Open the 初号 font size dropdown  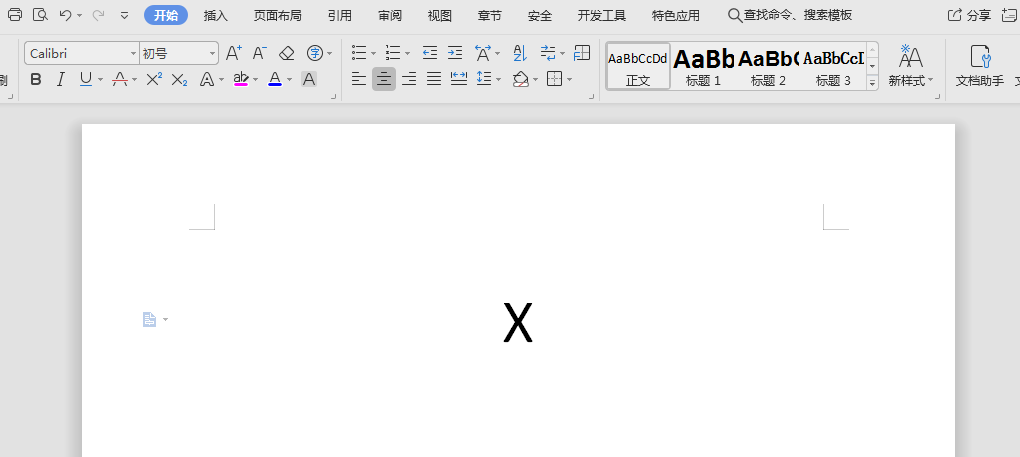tap(212, 53)
